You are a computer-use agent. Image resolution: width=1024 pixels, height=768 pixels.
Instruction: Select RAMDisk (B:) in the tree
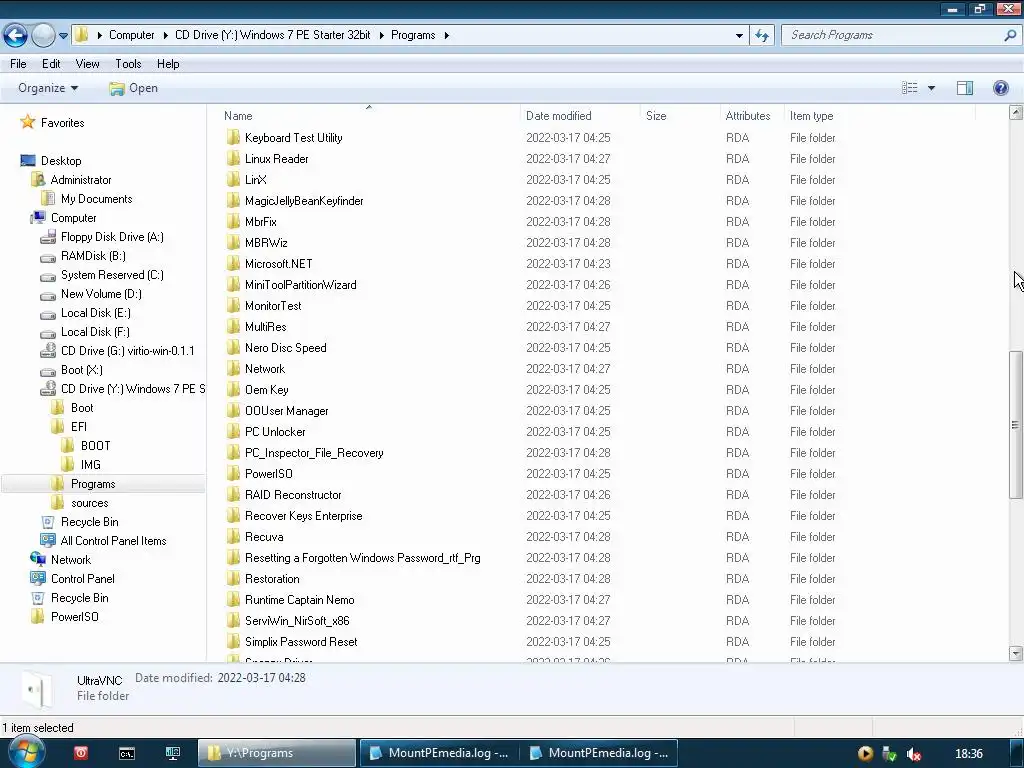93,255
